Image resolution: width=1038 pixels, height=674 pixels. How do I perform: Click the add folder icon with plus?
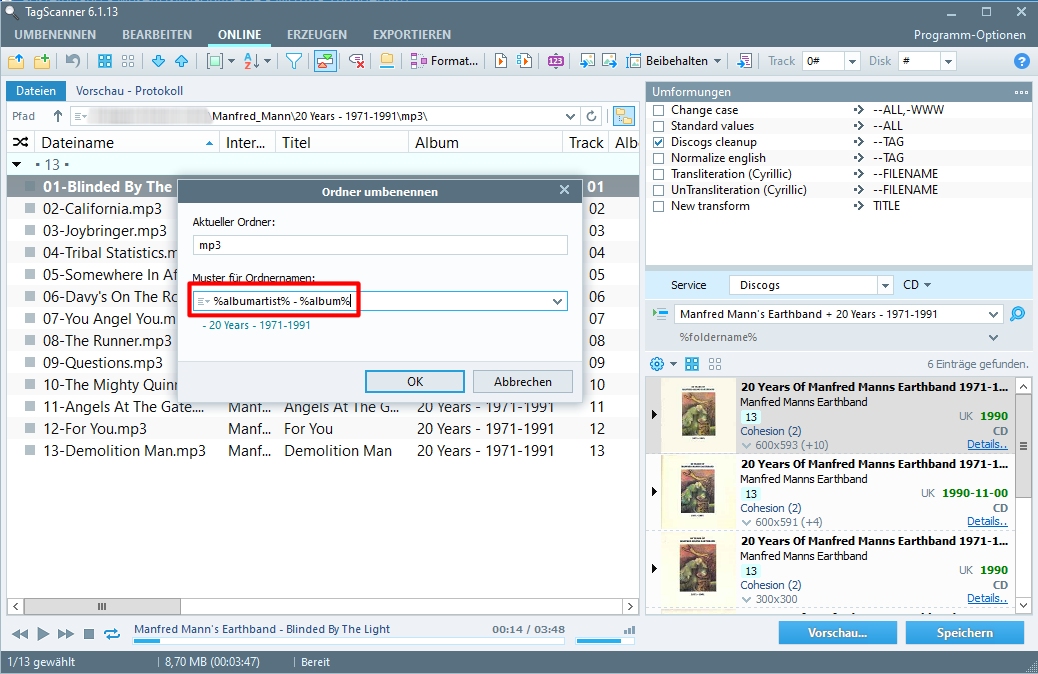[x=42, y=62]
